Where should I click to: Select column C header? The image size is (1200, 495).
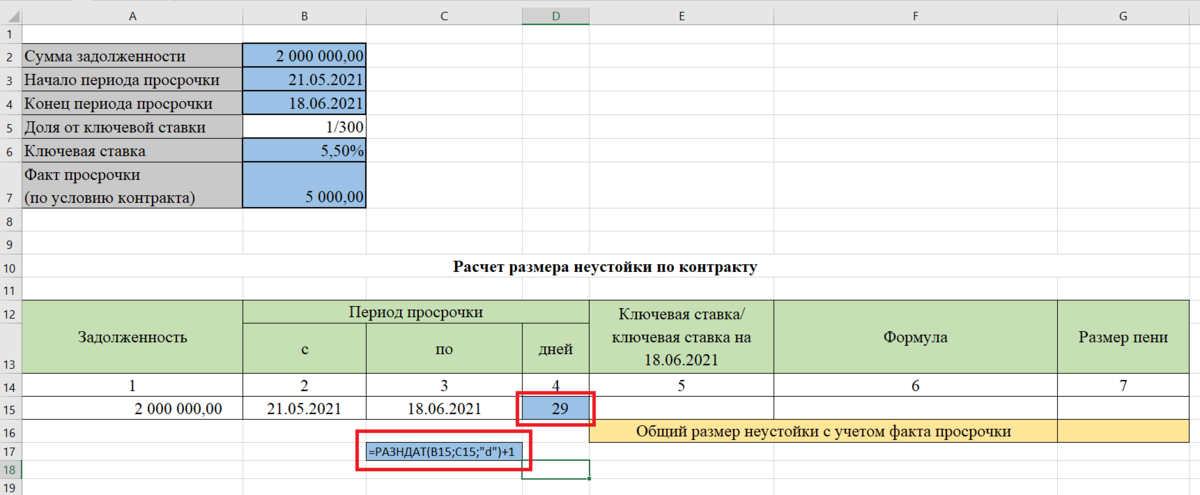(444, 17)
